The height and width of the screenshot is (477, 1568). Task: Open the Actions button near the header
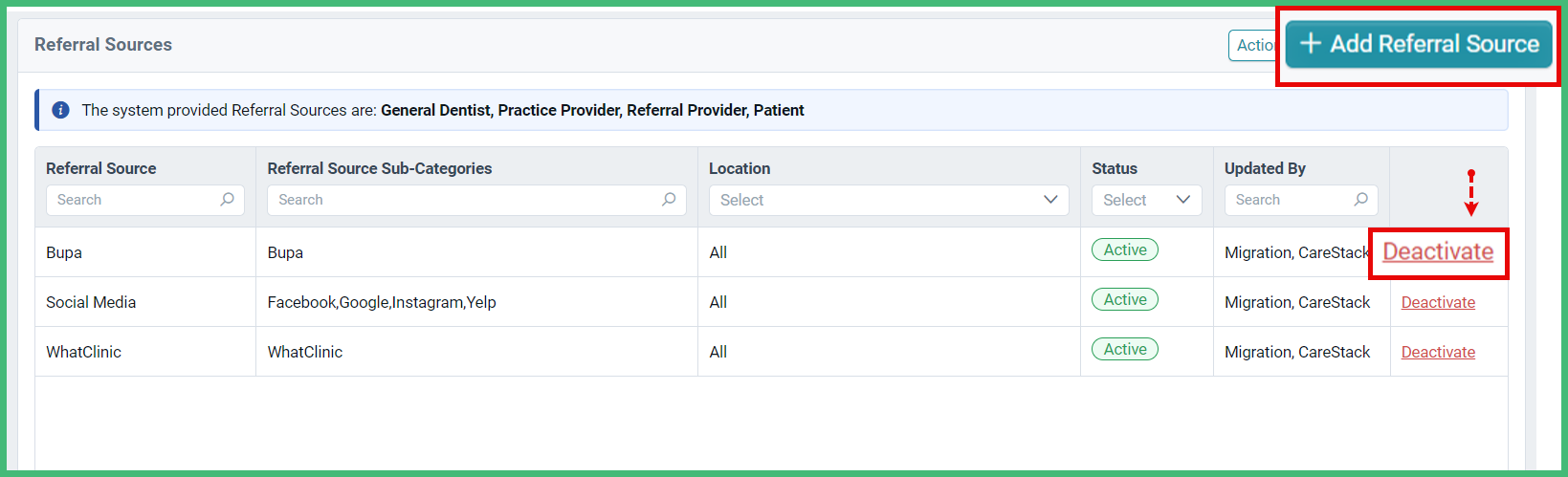click(1254, 45)
